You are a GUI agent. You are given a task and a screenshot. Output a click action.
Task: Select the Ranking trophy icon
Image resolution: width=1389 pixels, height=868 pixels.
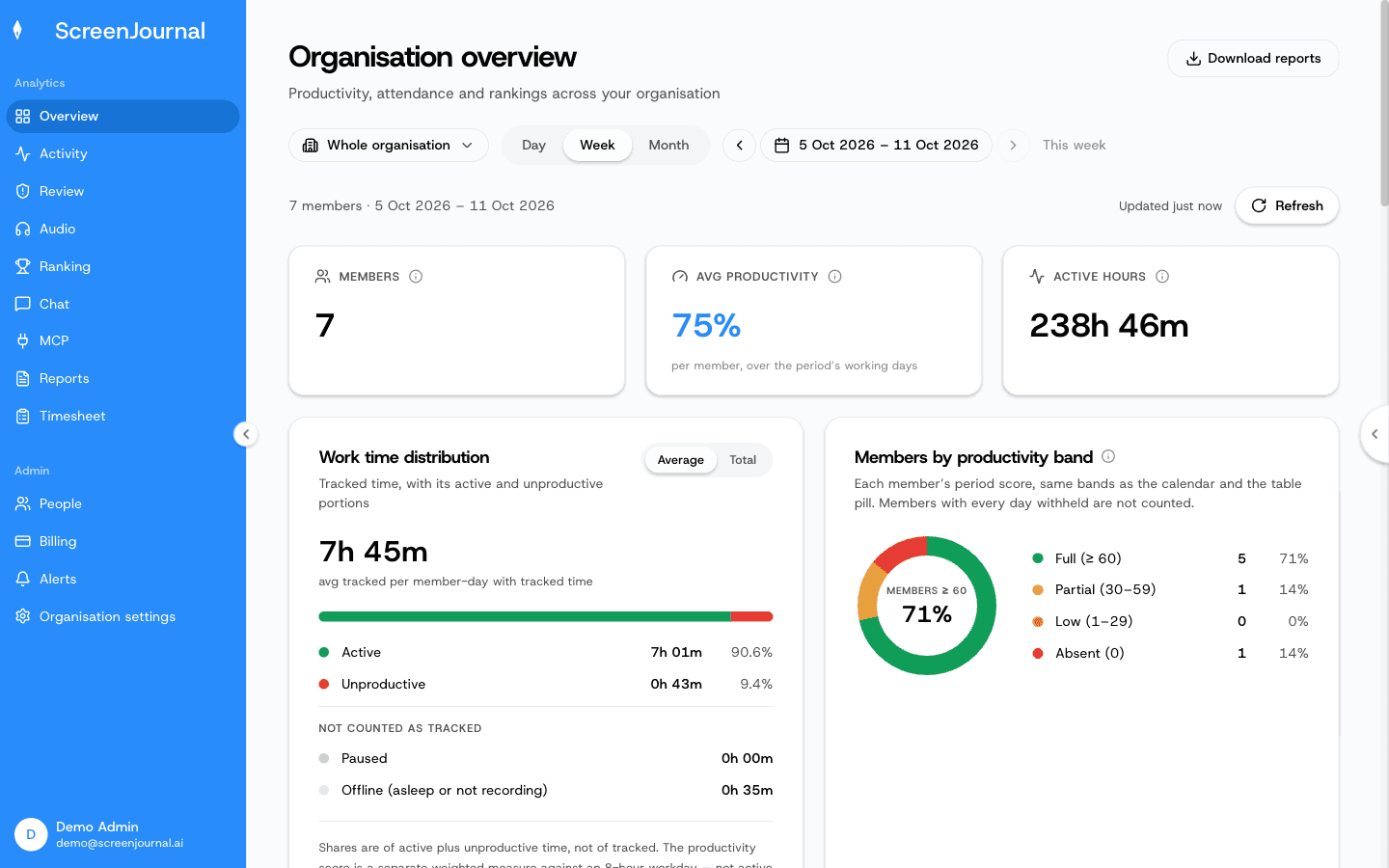pyautogui.click(x=23, y=266)
